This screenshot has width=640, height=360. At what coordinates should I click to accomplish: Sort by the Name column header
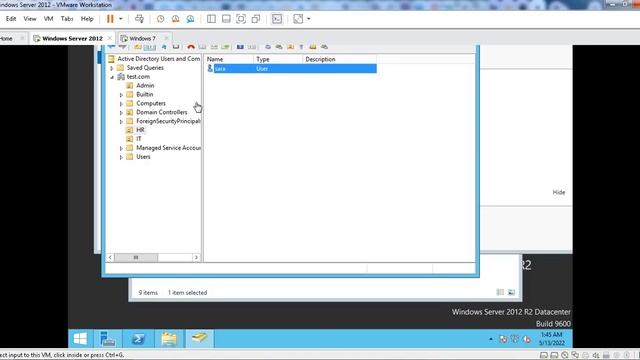(x=229, y=59)
